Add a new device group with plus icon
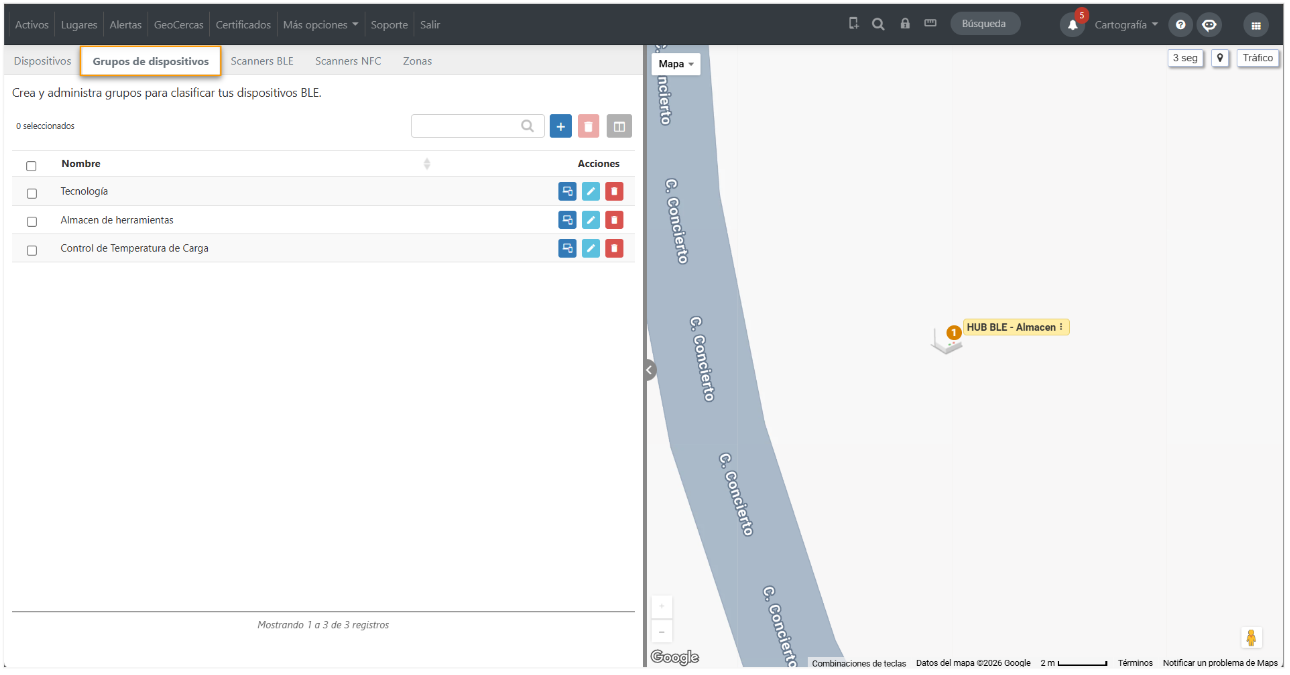The height and width of the screenshot is (675, 1290). 561,127
